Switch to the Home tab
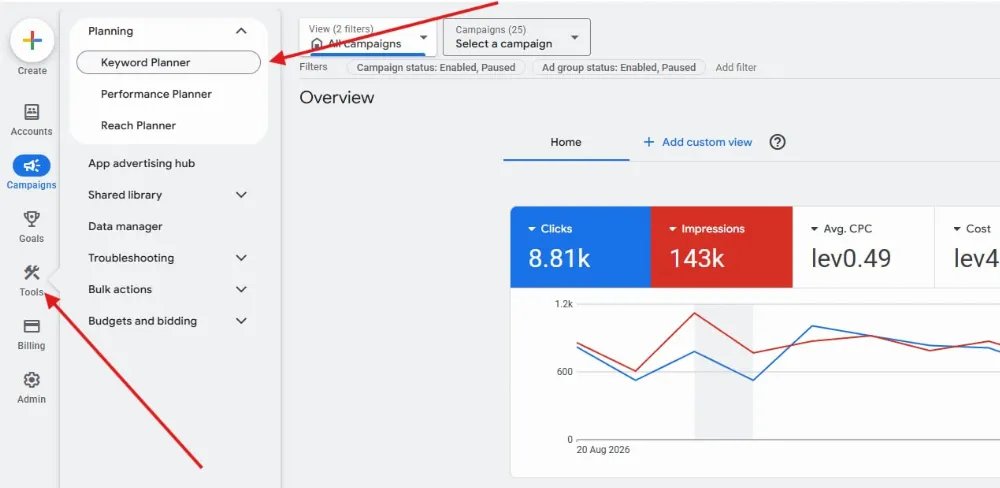 (x=566, y=142)
